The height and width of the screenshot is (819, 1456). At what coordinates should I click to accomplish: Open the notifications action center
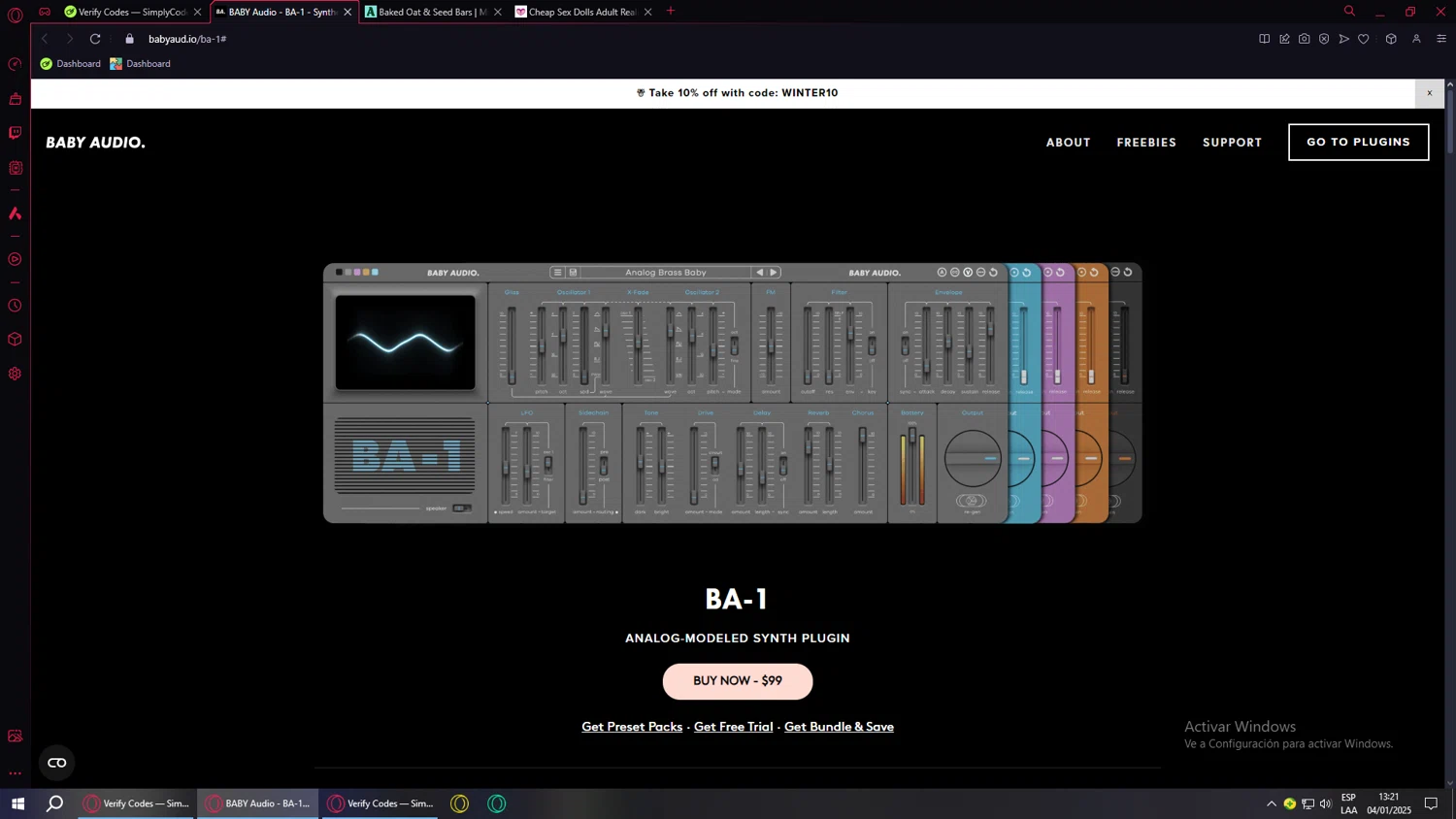[1431, 803]
